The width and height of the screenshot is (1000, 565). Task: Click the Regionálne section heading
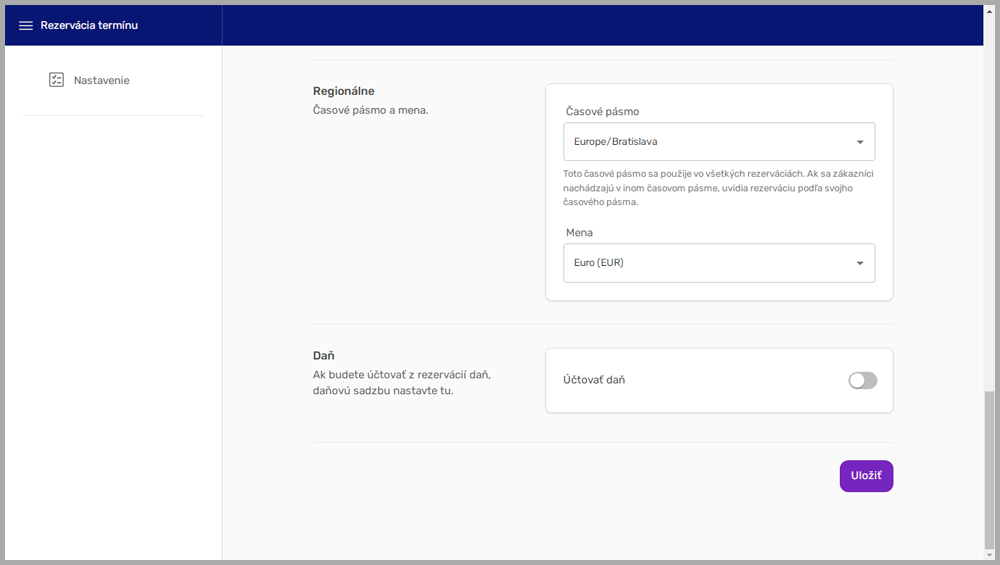click(x=343, y=91)
